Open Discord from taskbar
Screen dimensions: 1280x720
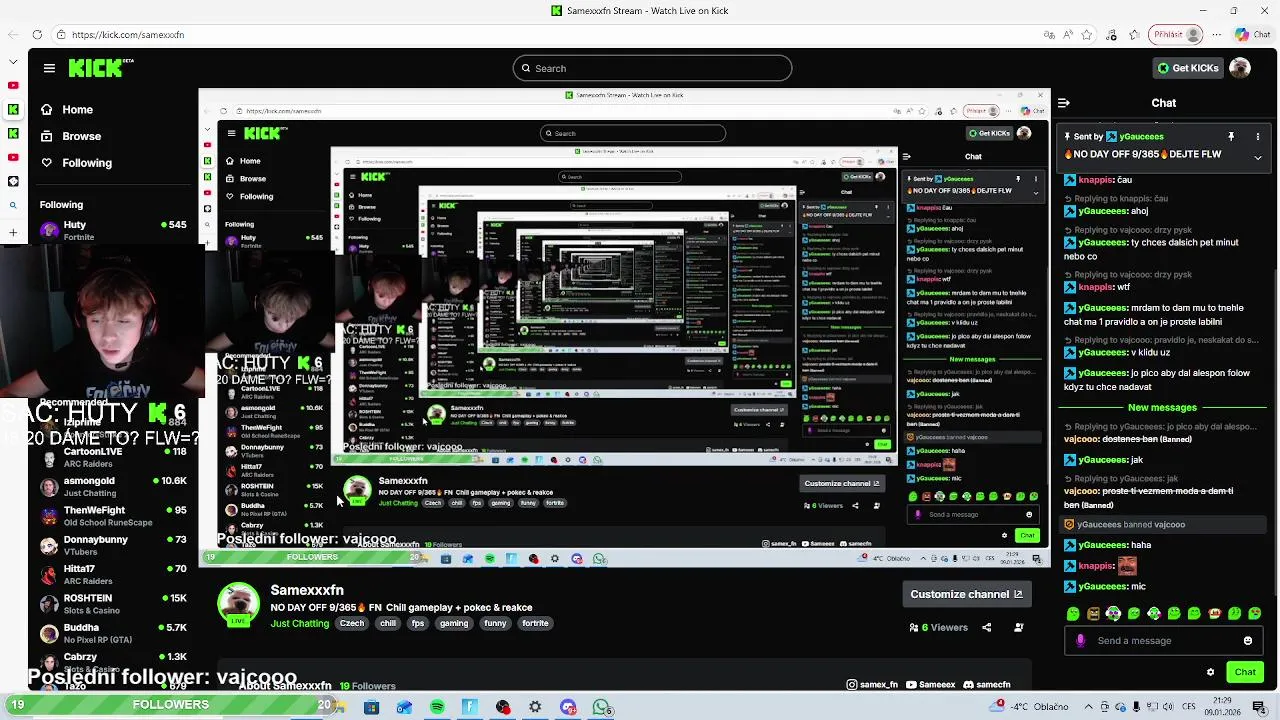pos(568,708)
